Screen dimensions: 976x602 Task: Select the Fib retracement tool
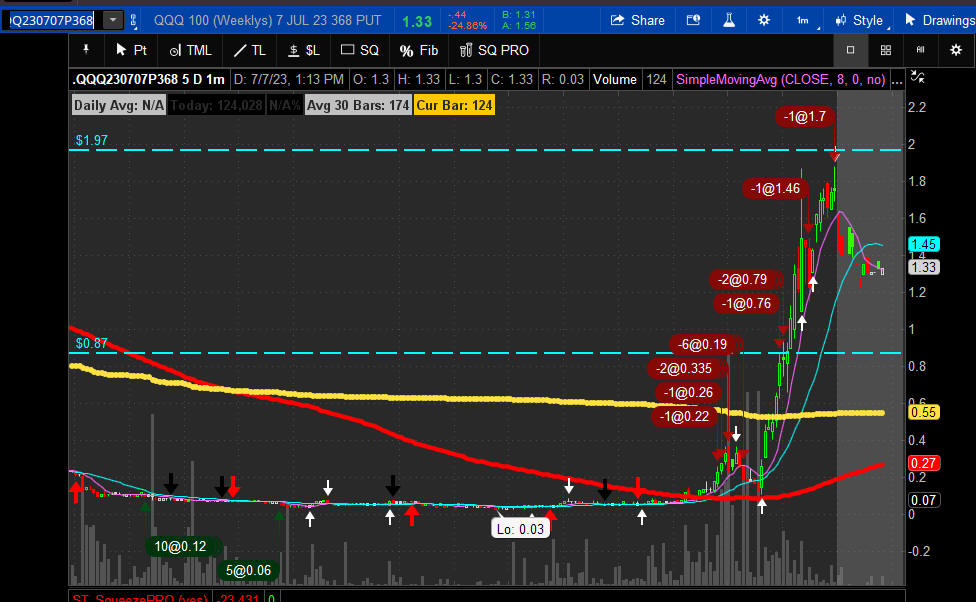[419, 50]
